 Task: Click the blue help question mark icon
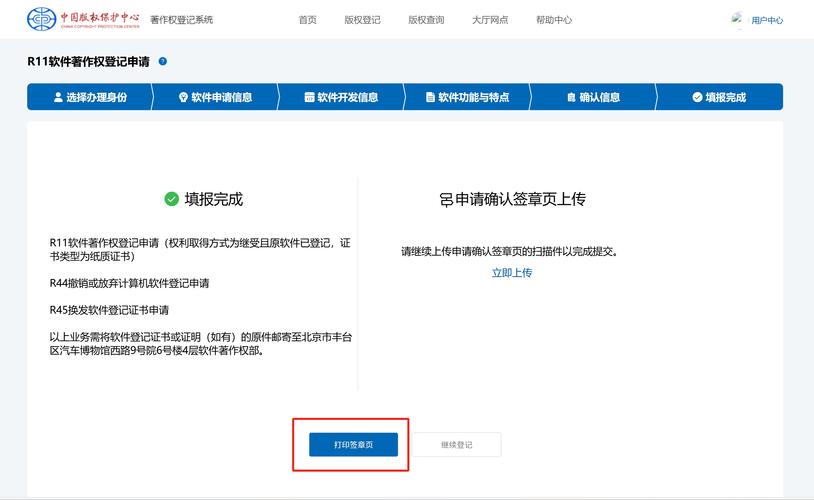[163, 62]
